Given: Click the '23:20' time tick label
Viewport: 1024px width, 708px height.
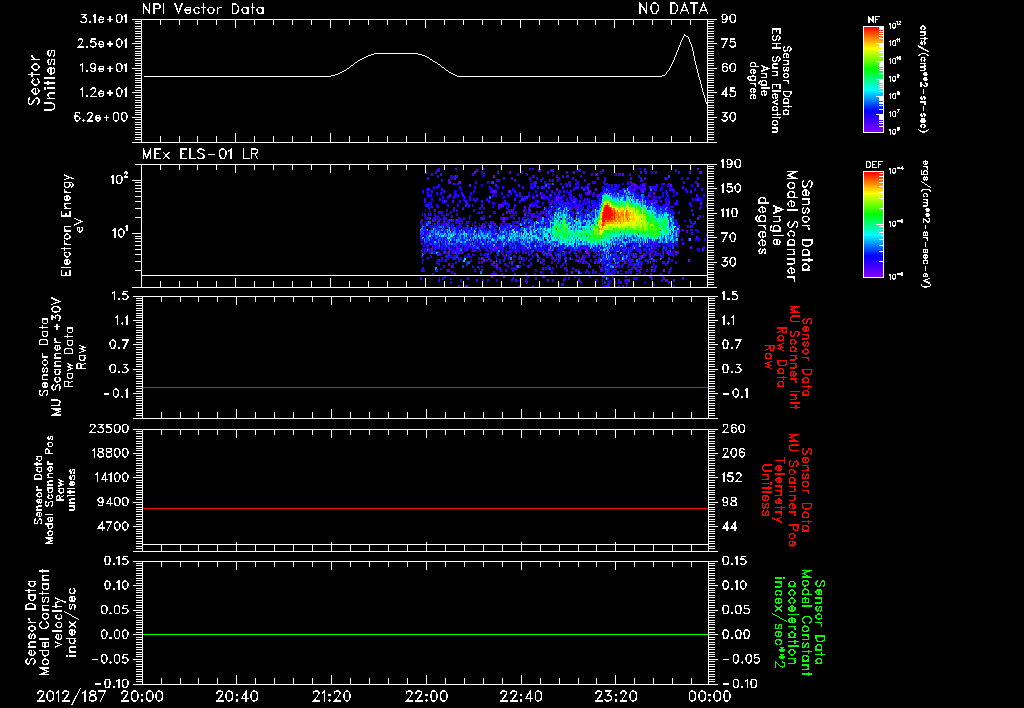Looking at the screenshot, I should (x=615, y=696).
